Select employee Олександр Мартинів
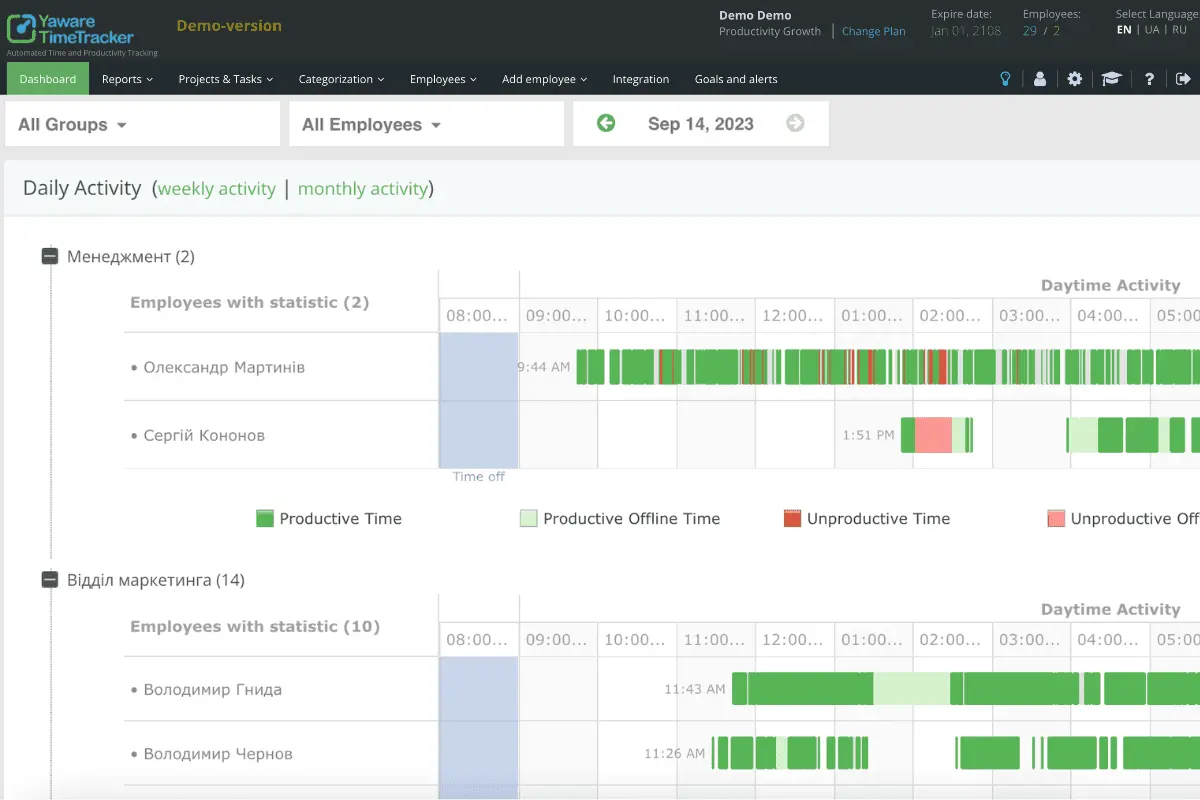The image size is (1200, 800). 224,367
